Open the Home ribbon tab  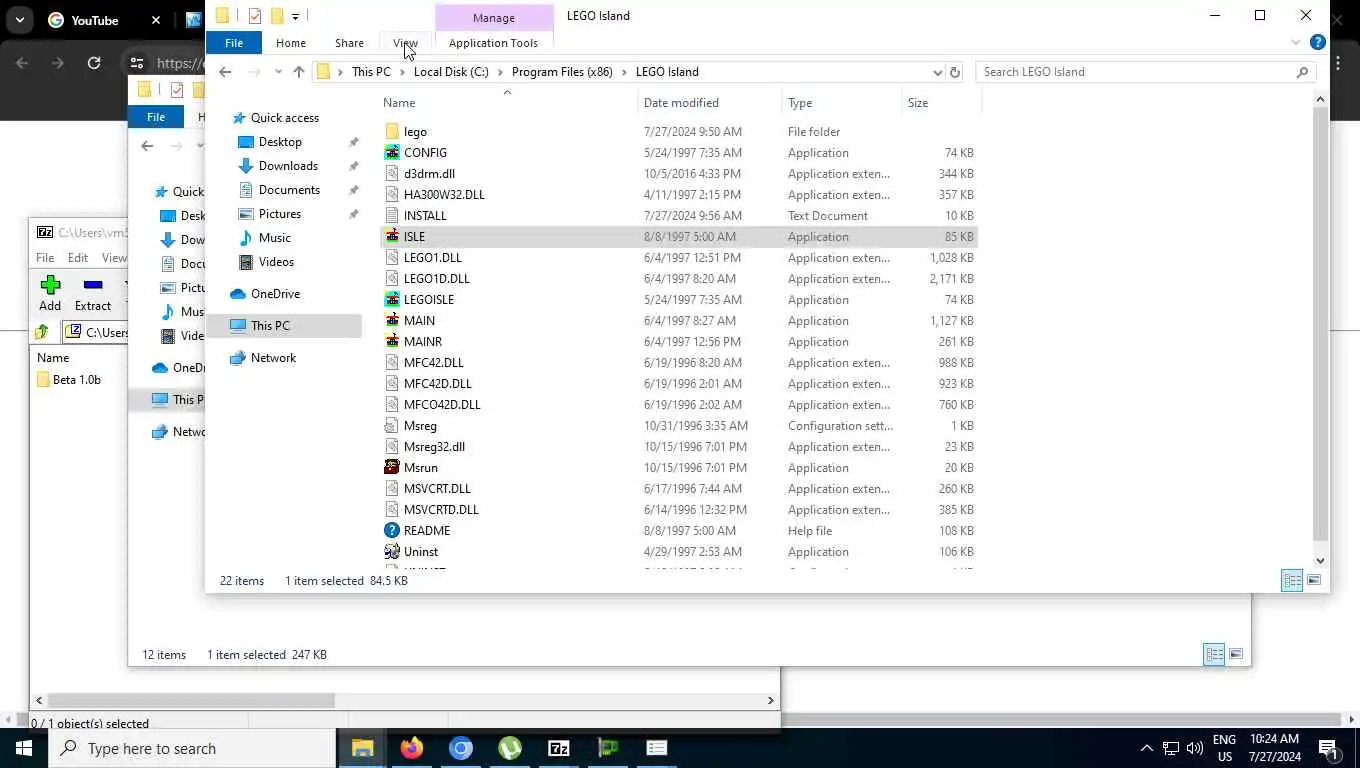[291, 43]
